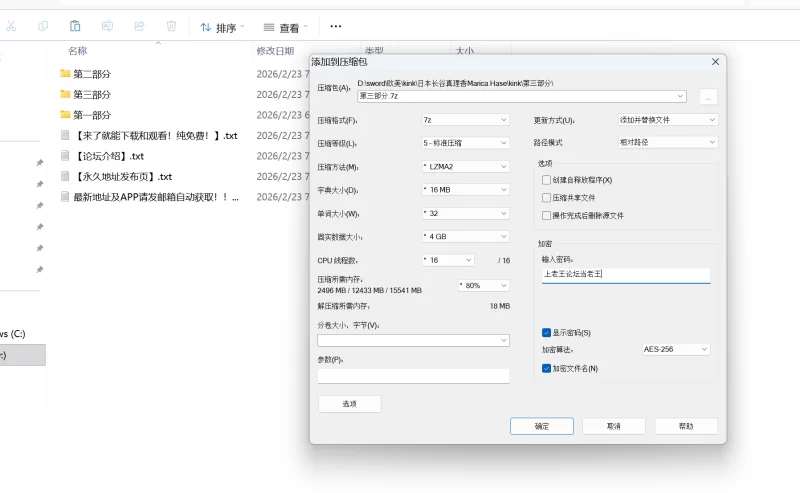
Task: Click the Rename icon in Explorer toolbar
Action: (x=107, y=26)
